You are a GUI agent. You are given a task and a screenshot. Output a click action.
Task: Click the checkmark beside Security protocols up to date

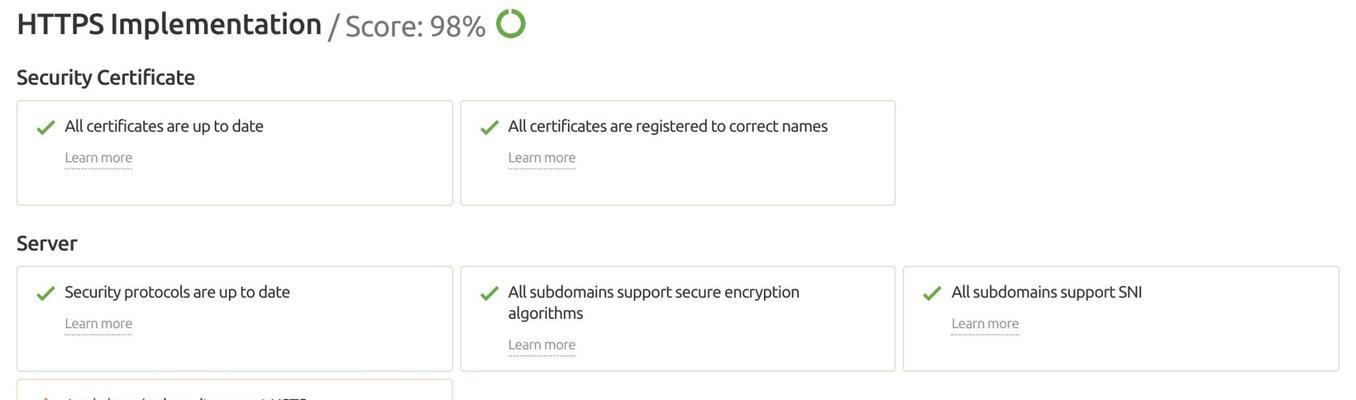(45, 294)
